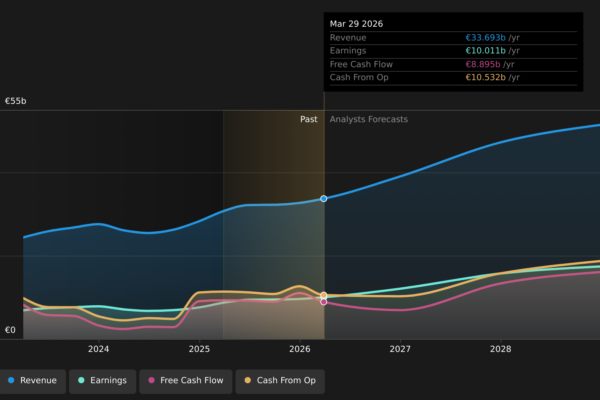600x400 pixels.
Task: Click the 2025 x-axis label
Action: click(x=199, y=349)
